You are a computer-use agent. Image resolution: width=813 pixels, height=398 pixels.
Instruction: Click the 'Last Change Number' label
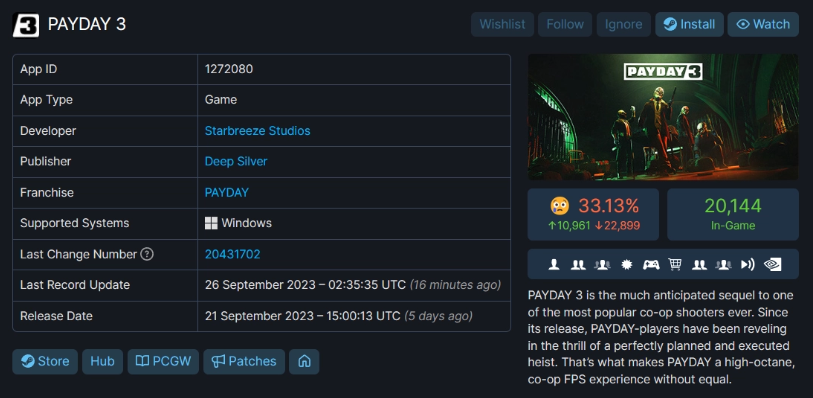click(78, 254)
